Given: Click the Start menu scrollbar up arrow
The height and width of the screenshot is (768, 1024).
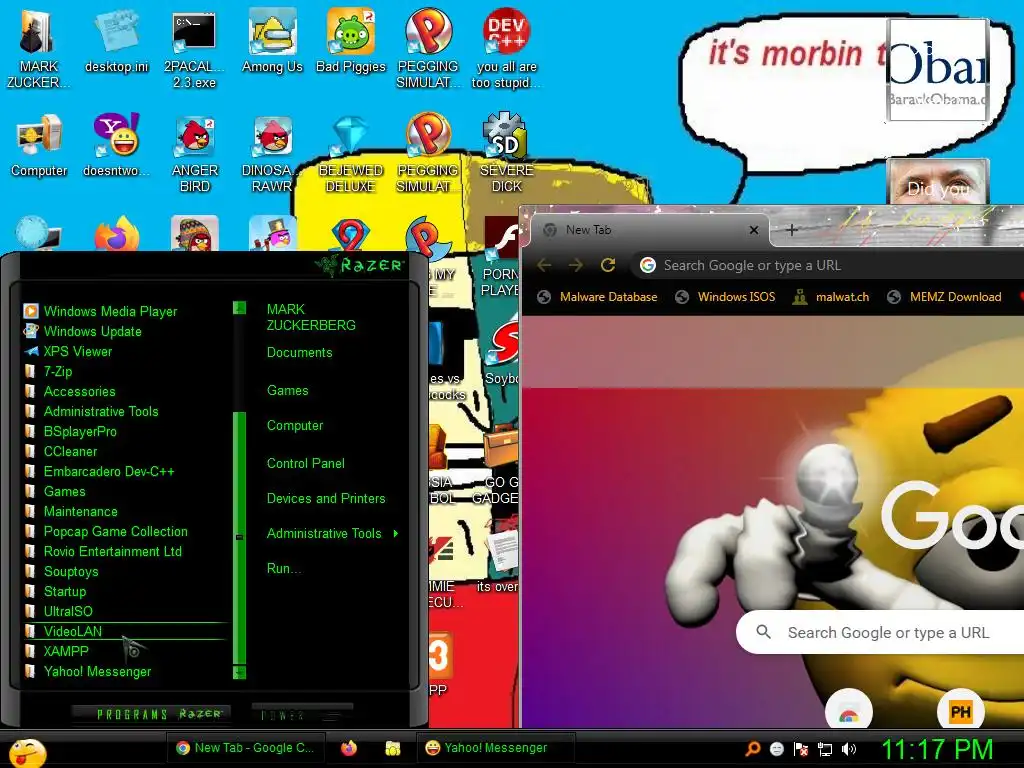Looking at the screenshot, I should point(239,308).
